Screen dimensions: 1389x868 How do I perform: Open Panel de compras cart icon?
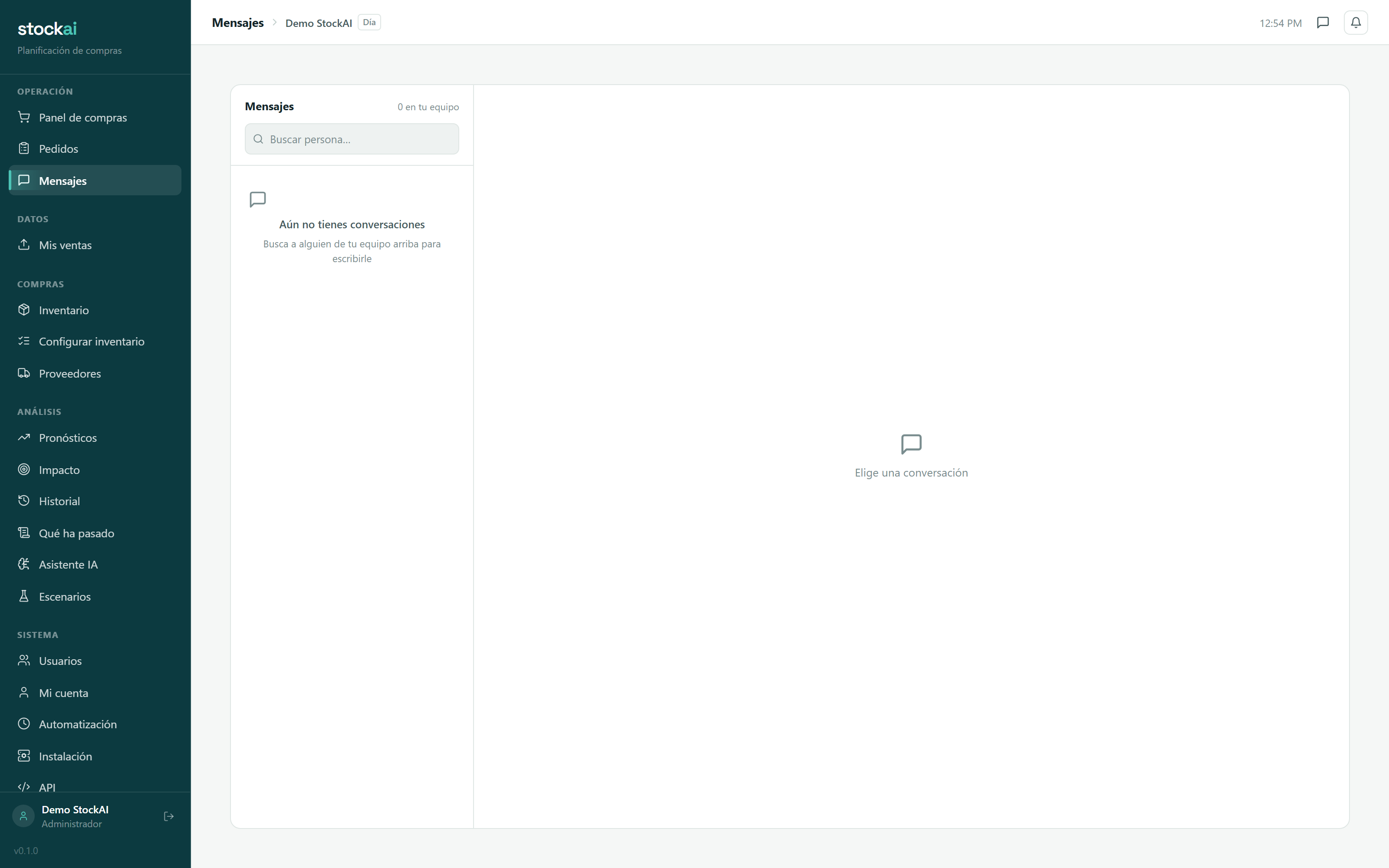pyautogui.click(x=23, y=117)
